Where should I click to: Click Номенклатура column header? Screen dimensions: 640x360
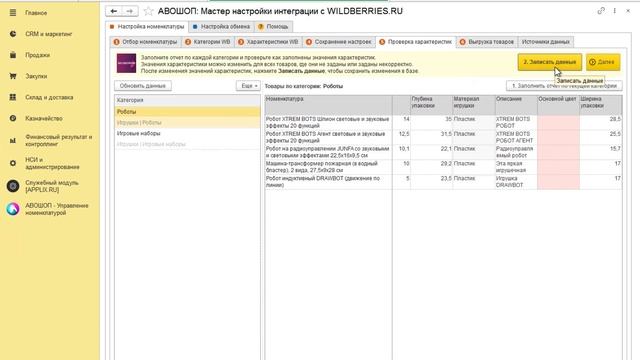[x=329, y=105]
